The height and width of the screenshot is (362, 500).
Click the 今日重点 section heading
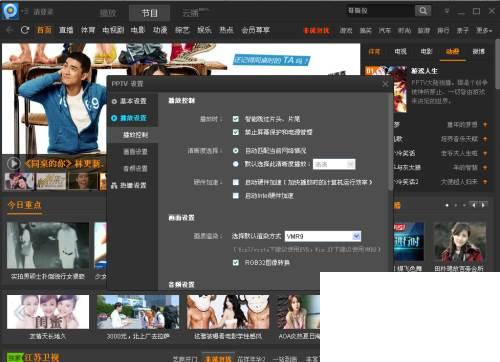(25, 205)
